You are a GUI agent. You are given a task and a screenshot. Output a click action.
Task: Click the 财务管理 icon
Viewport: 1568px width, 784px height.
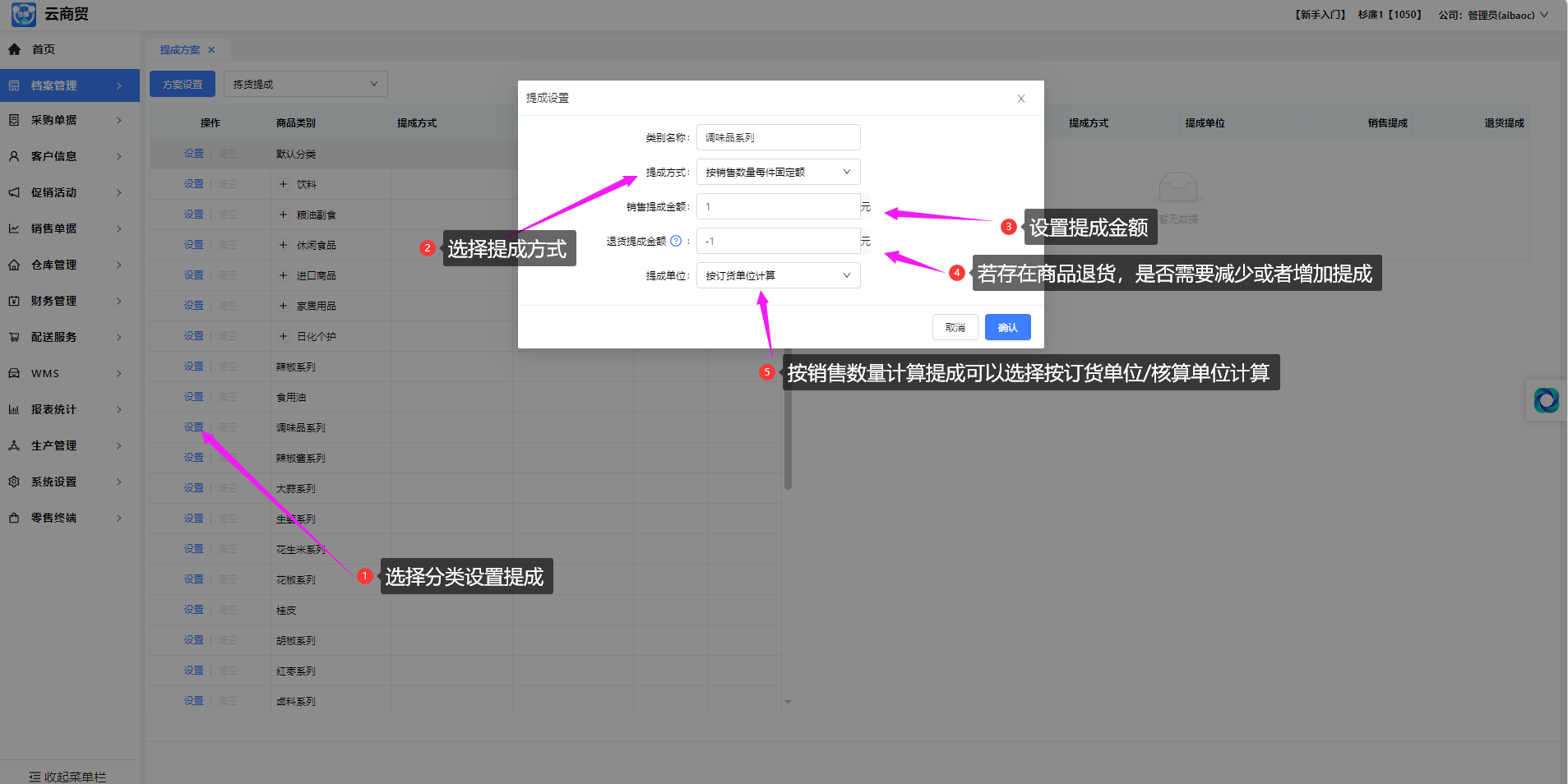tap(14, 301)
